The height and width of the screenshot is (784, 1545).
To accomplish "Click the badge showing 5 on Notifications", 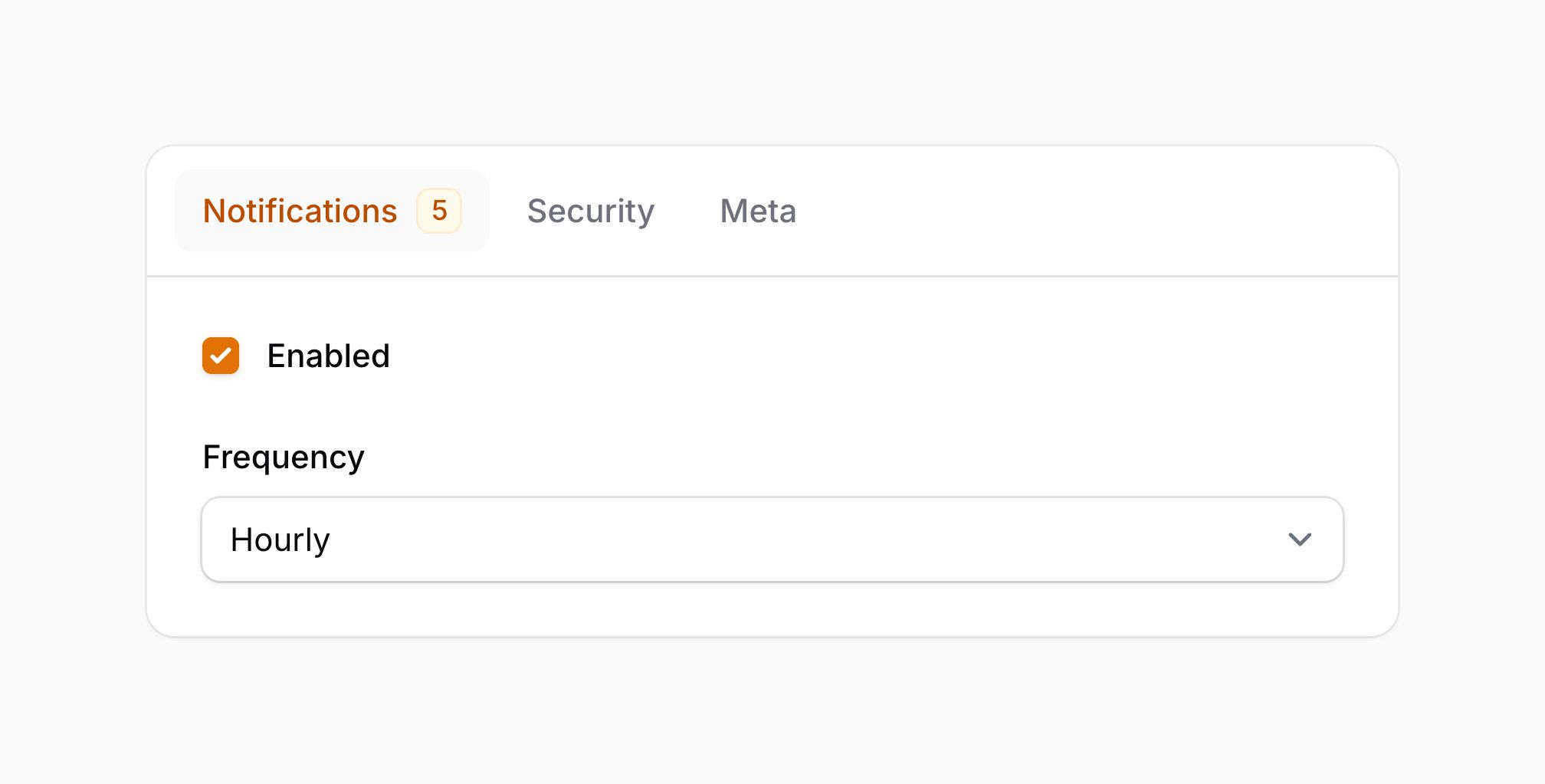I will (x=439, y=211).
